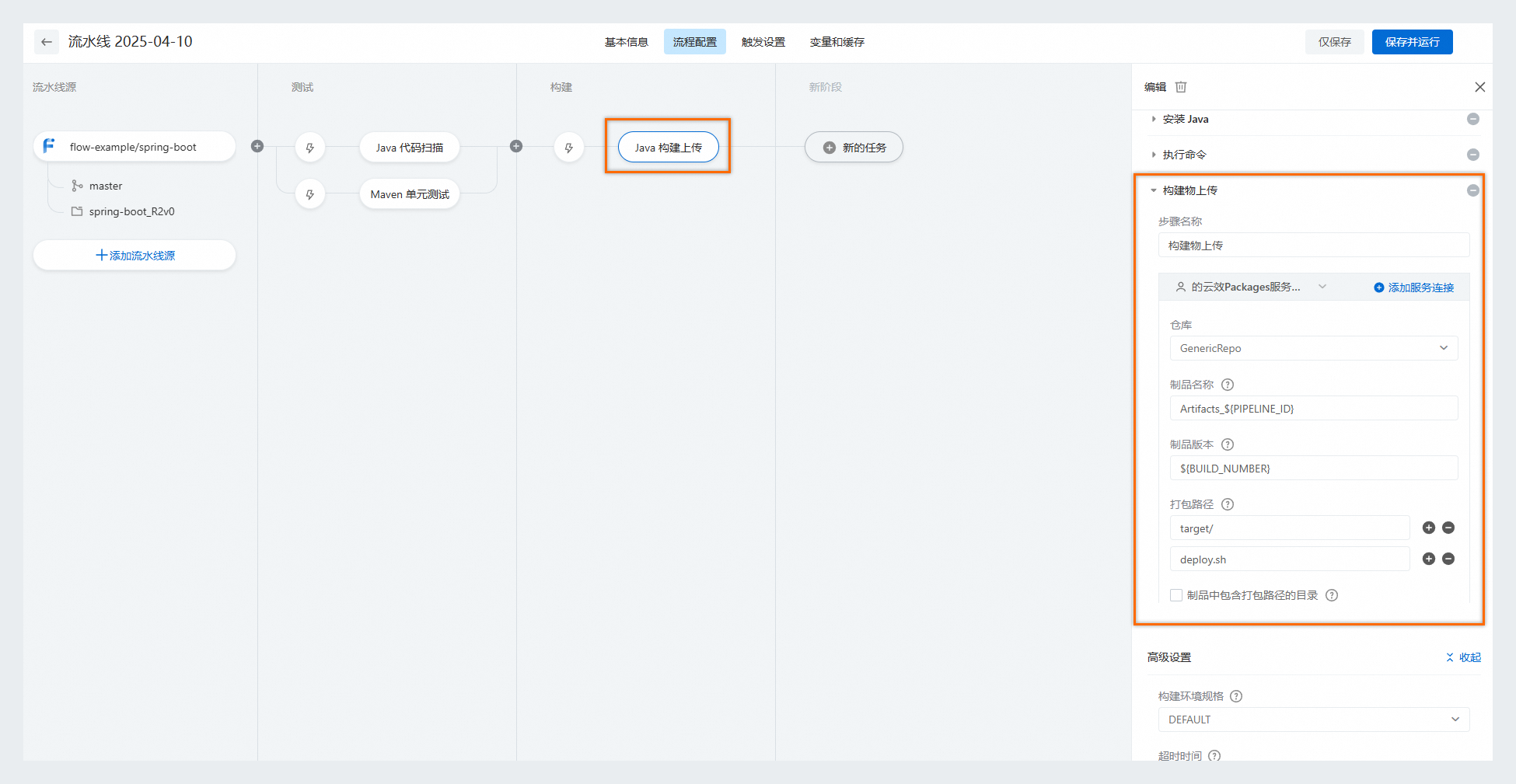This screenshot has height=784, width=1516.
Task: Click the master branch icon
Action: coord(77,186)
